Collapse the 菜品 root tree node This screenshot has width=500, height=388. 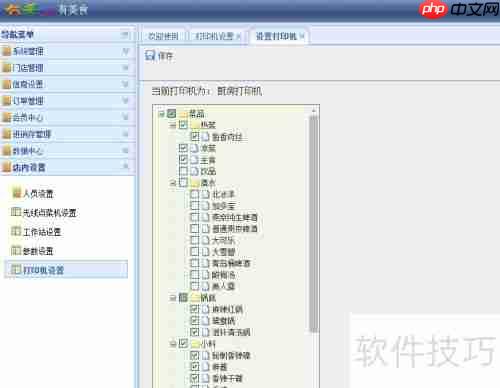click(x=161, y=114)
